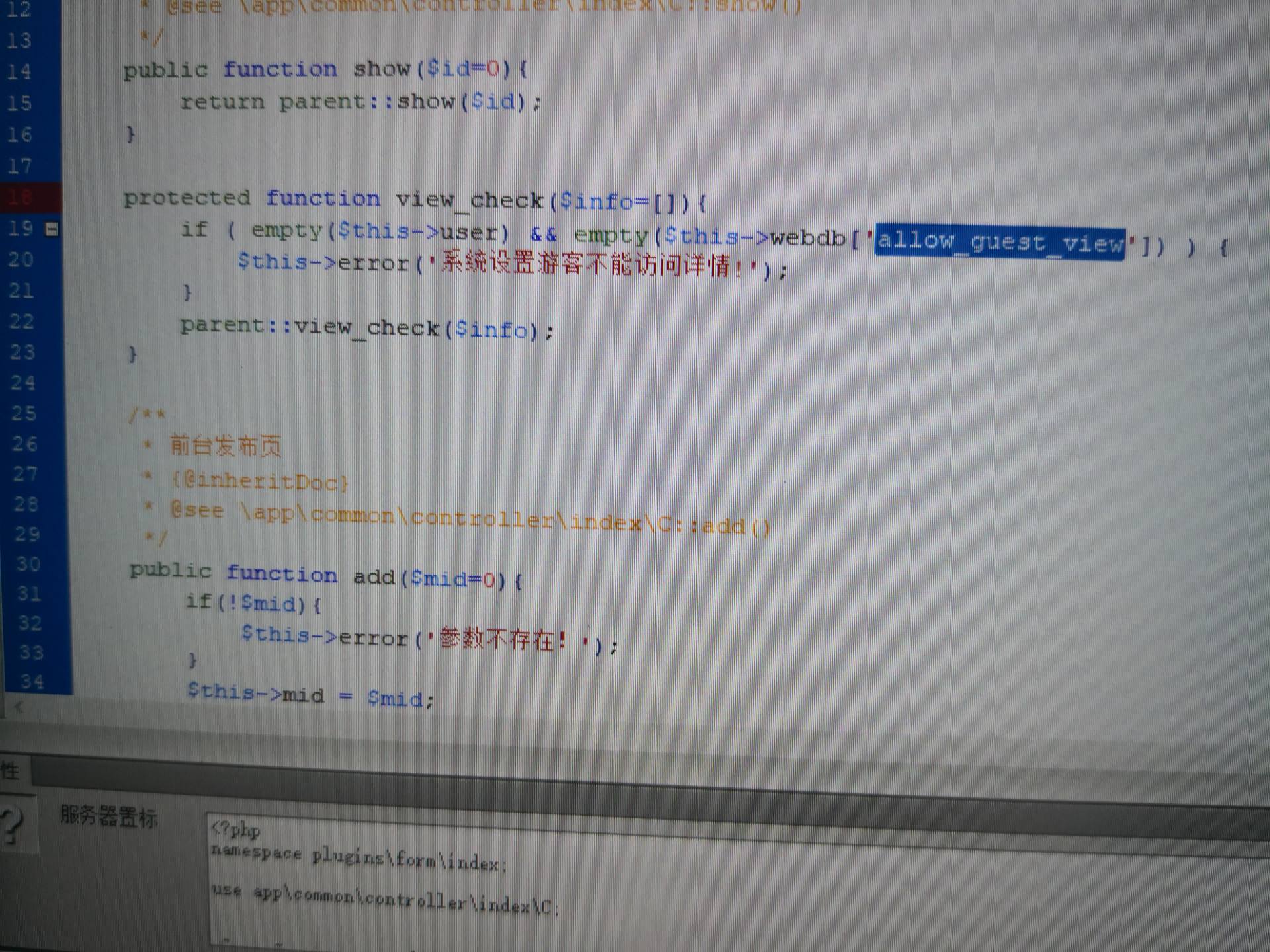This screenshot has width=1270, height=952.
Task: Click line number 22 in gutter
Action: click(22, 321)
